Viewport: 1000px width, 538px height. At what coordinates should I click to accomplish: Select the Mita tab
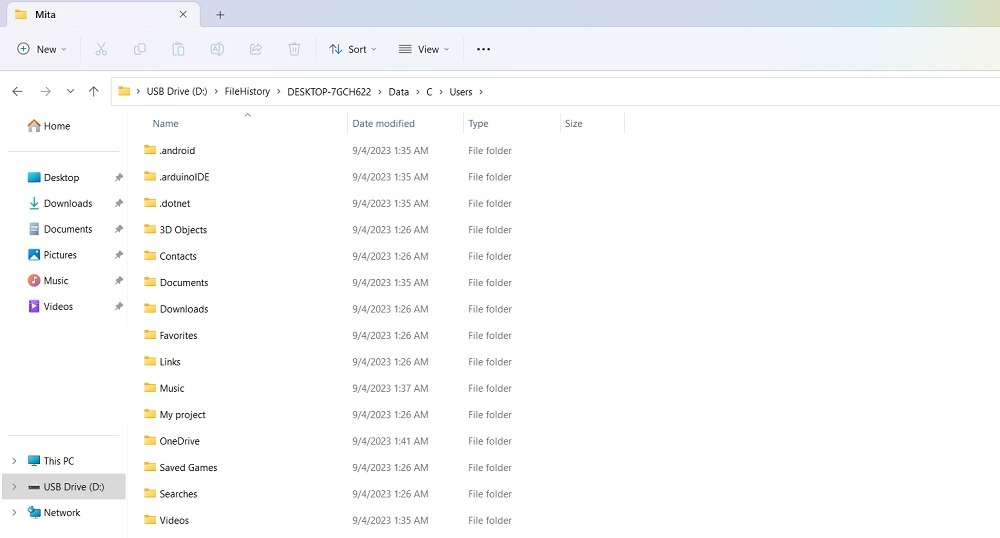point(90,15)
